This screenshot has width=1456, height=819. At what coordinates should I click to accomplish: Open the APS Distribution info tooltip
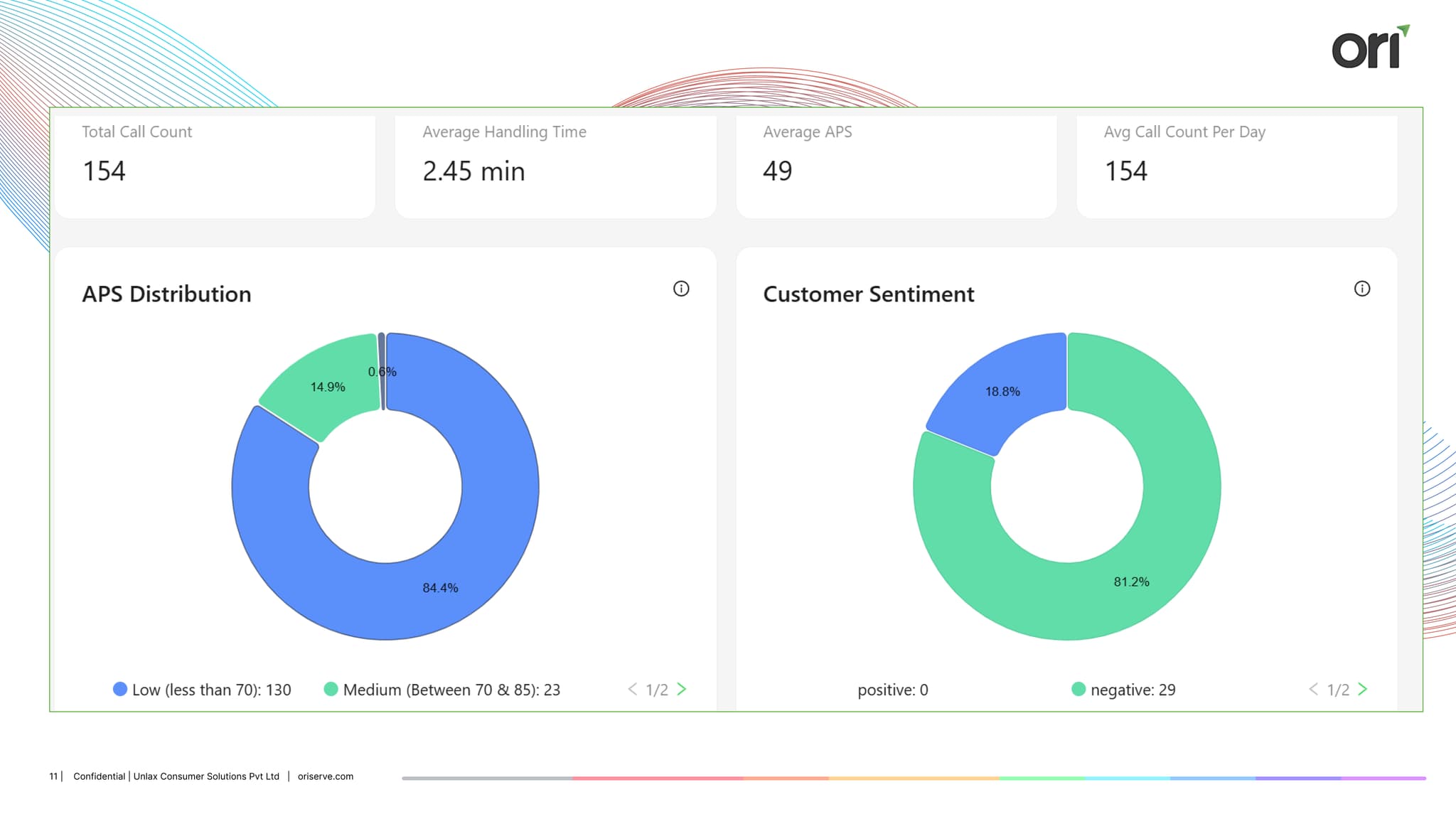(x=681, y=289)
